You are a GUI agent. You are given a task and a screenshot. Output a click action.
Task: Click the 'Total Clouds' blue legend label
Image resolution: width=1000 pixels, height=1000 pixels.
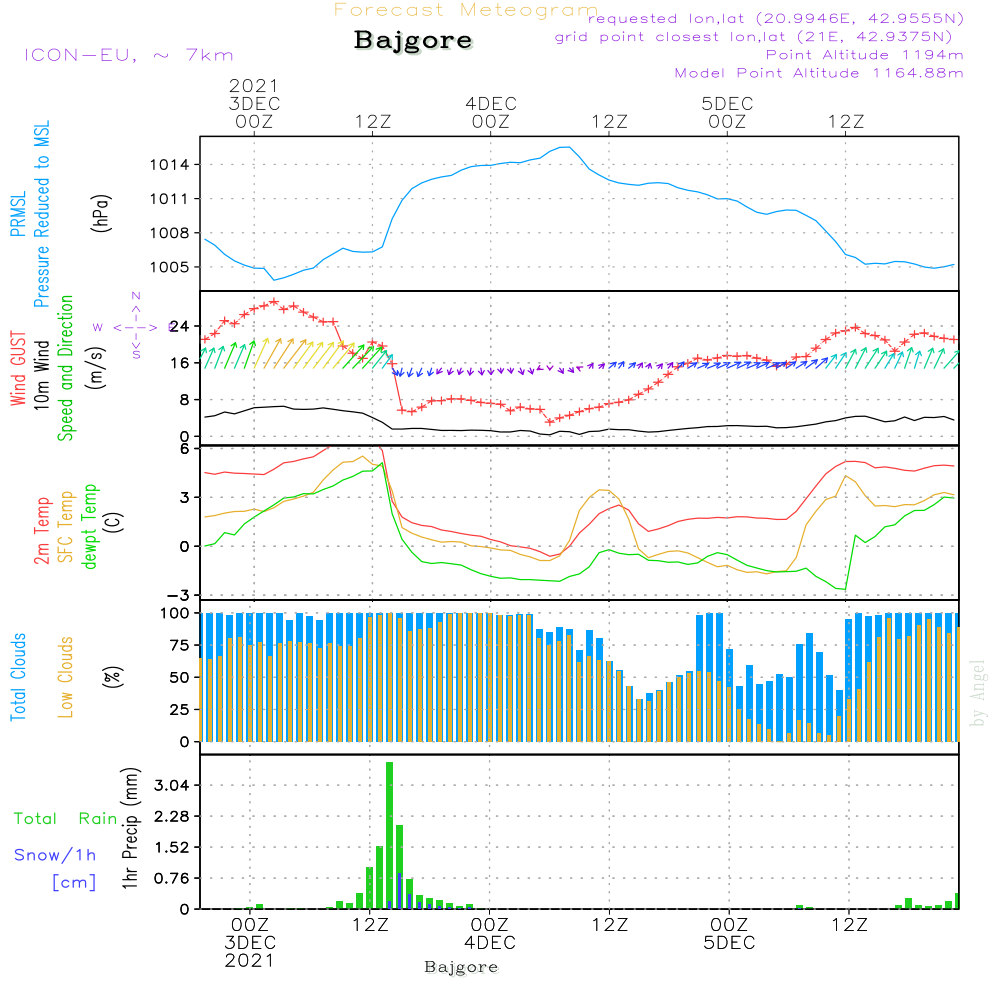pyautogui.click(x=18, y=677)
